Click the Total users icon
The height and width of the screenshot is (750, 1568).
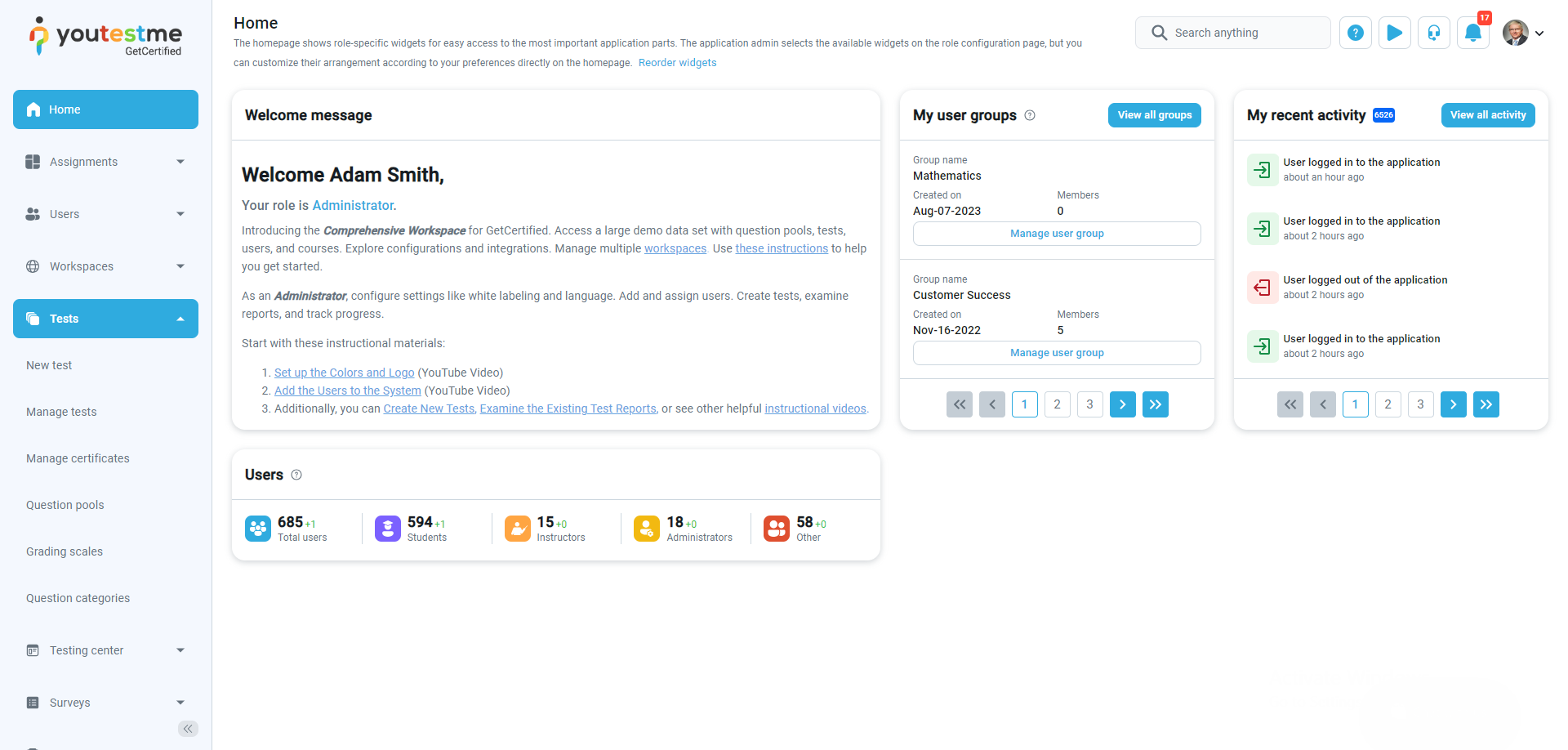pyautogui.click(x=258, y=529)
